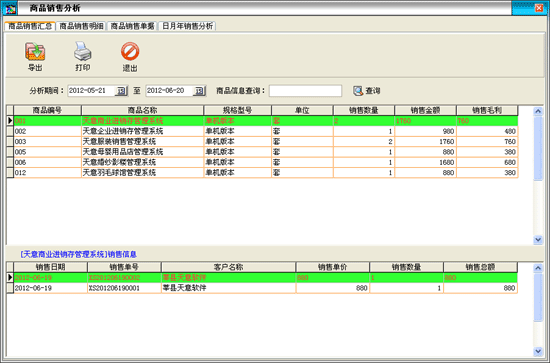Click the start date field 2012-05-21
550x363 pixels.
[92, 91]
